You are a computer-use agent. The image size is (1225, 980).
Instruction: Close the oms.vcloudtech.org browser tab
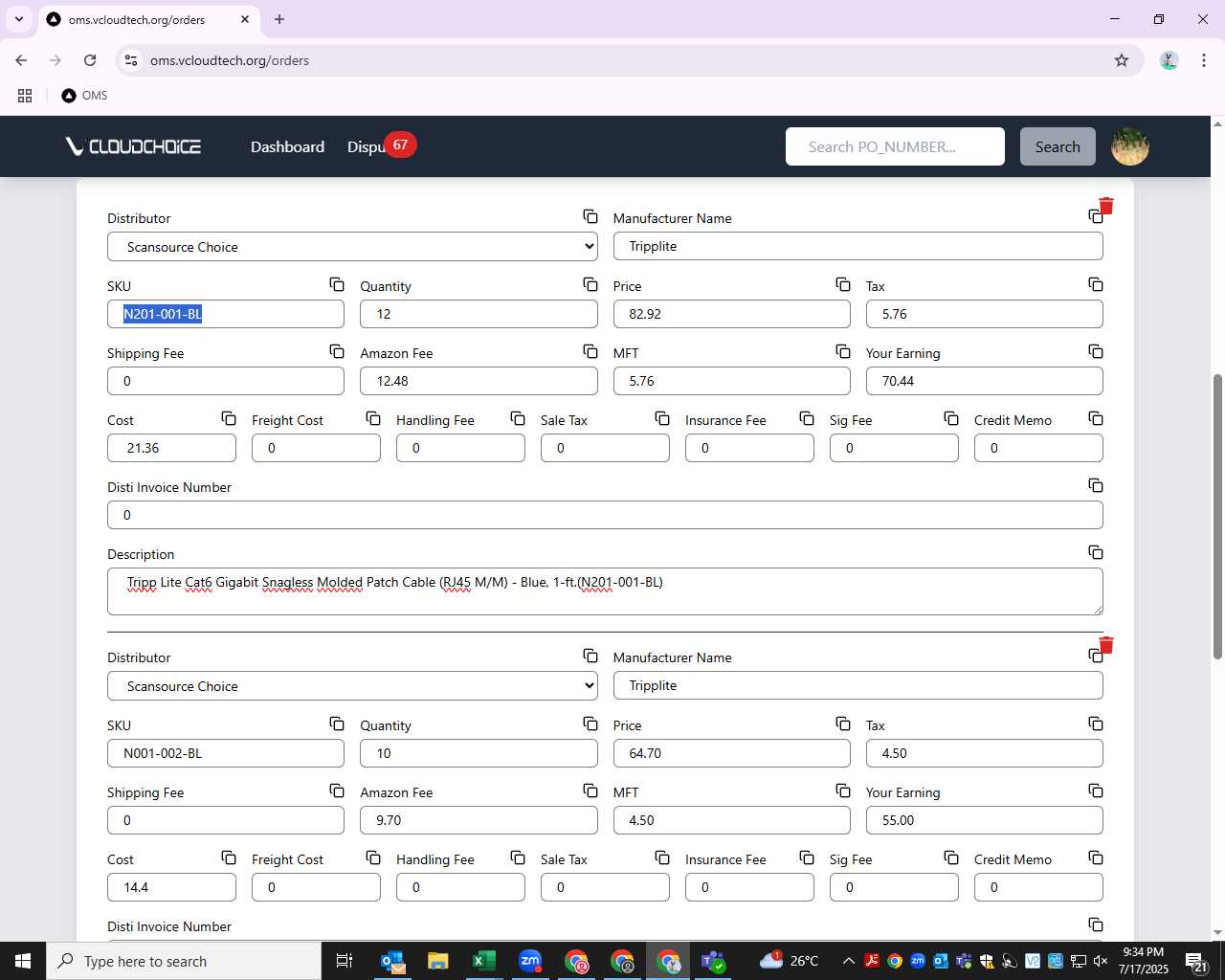[245, 19]
